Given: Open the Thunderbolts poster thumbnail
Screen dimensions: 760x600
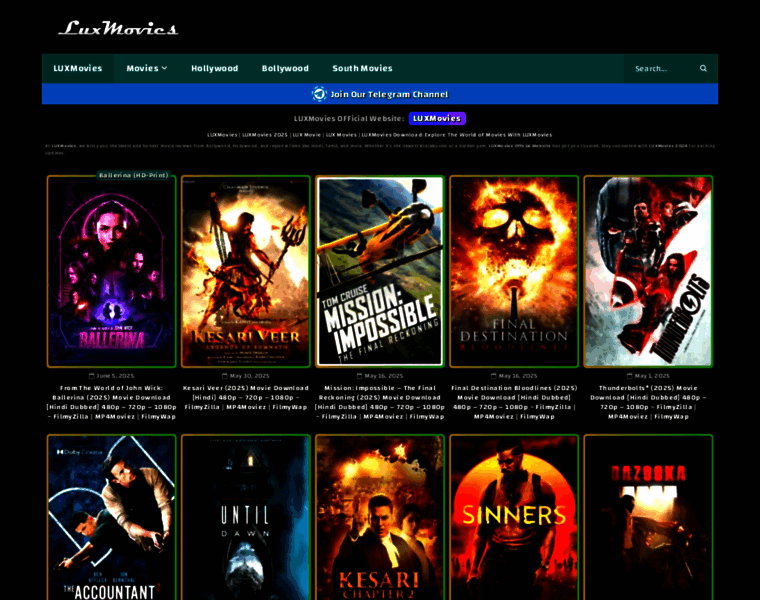Looking at the screenshot, I should pyautogui.click(x=649, y=271).
